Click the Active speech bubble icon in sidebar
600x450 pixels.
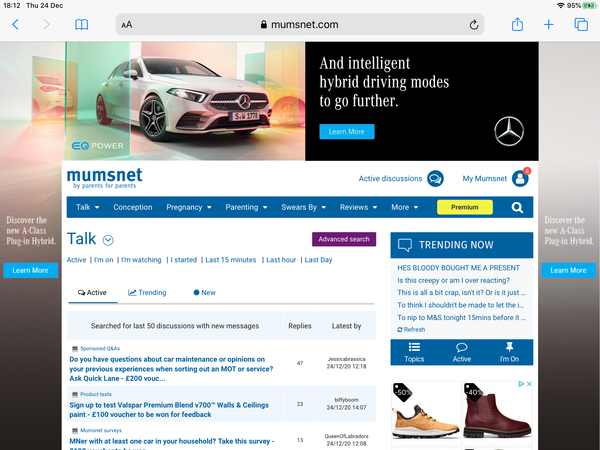(462, 347)
